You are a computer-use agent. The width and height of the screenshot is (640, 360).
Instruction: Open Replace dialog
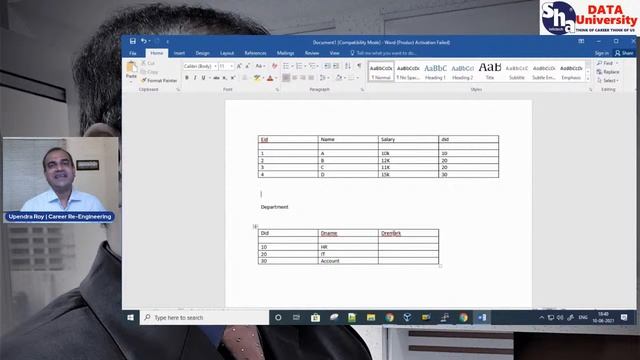tap(608, 72)
